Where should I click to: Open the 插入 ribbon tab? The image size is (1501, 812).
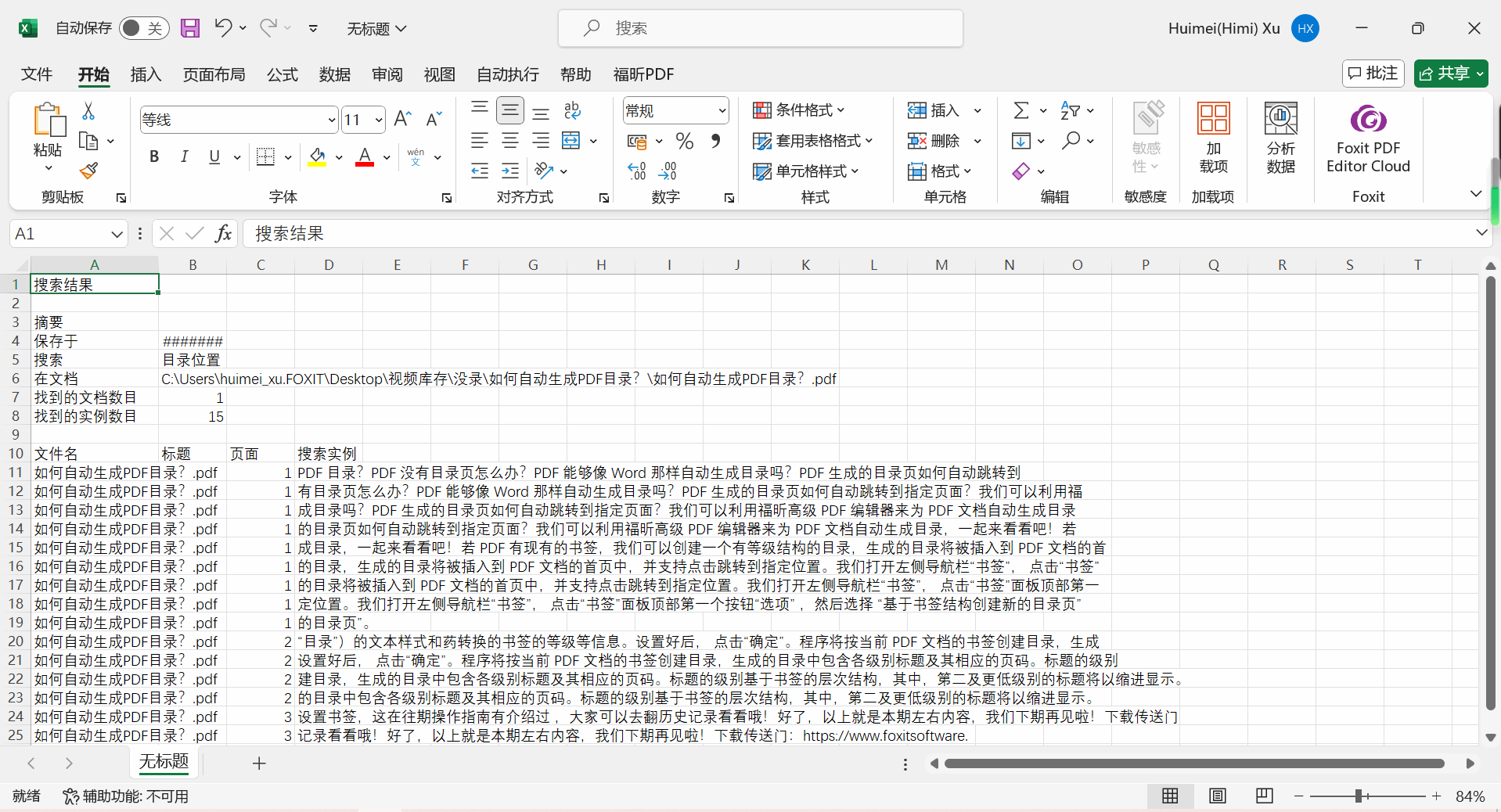(x=146, y=74)
